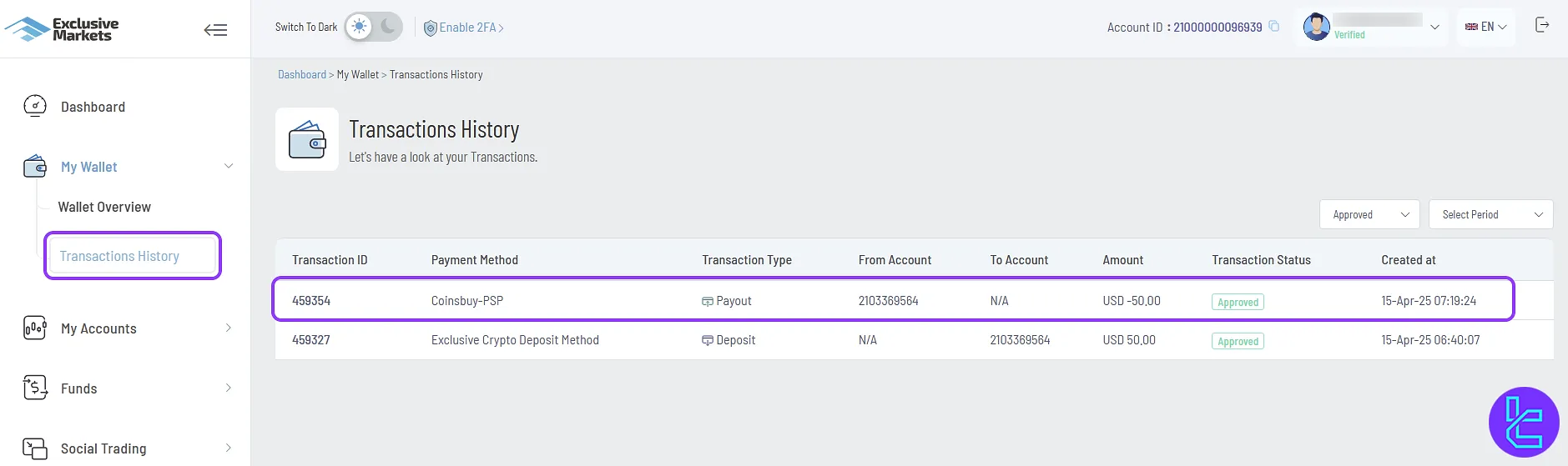Click the Created at column header
The image size is (1568, 466).
(x=1409, y=260)
